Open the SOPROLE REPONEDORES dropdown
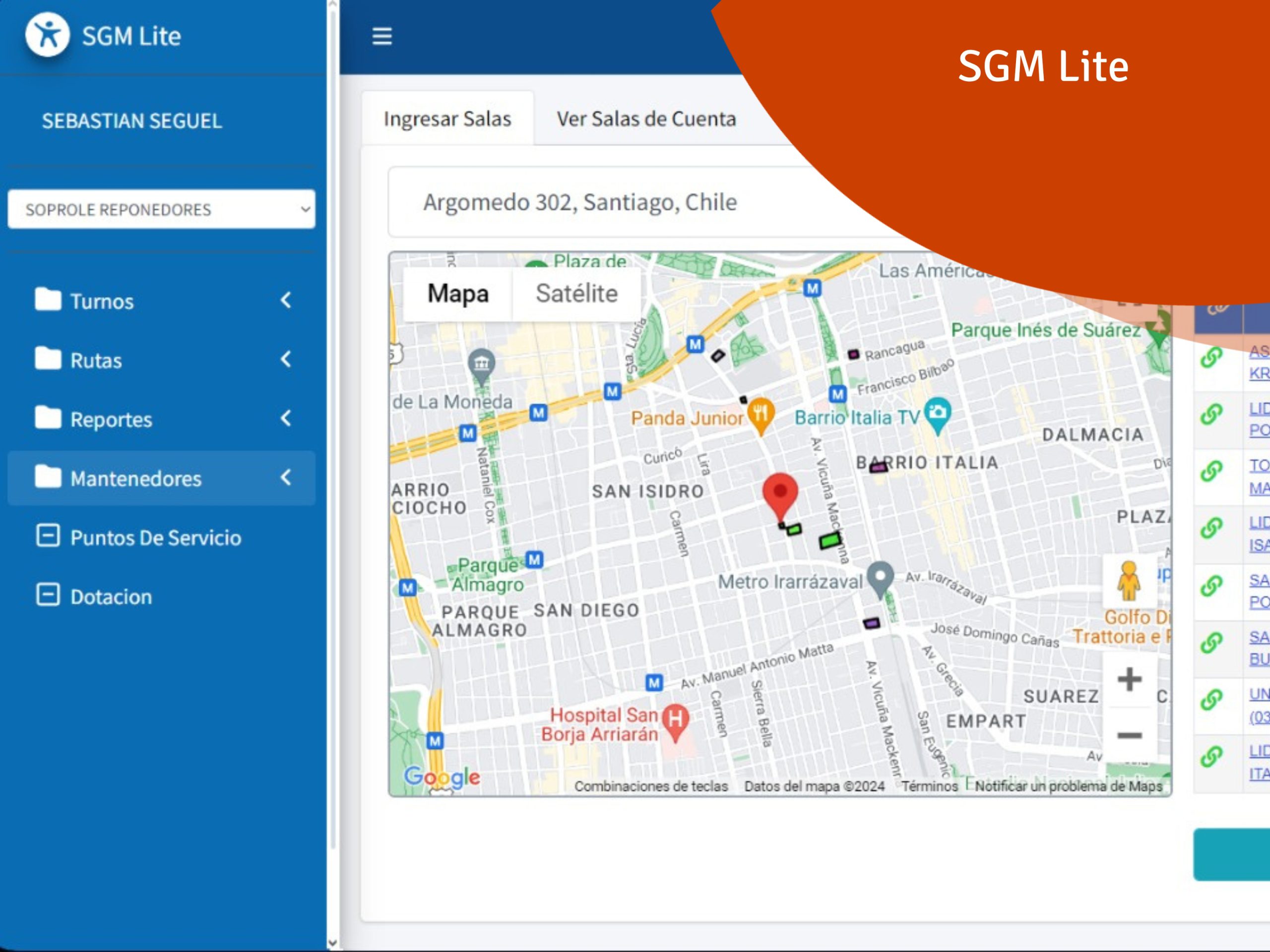The width and height of the screenshot is (1270, 952). pyautogui.click(x=161, y=209)
